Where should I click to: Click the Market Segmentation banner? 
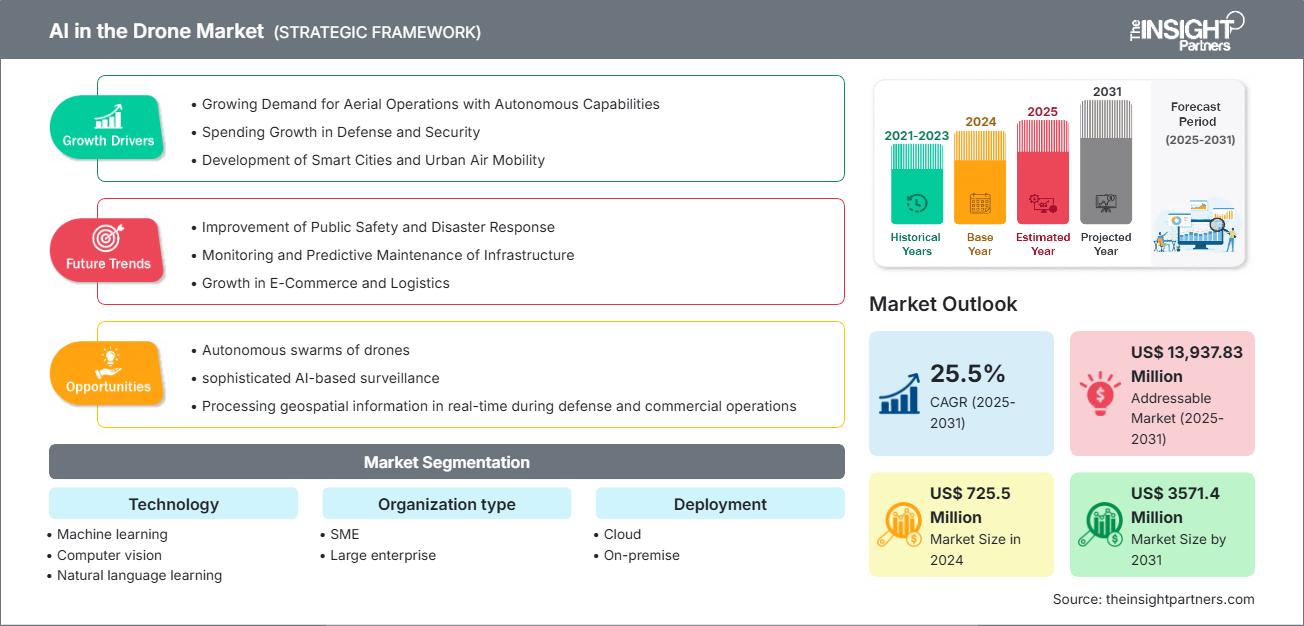point(446,461)
